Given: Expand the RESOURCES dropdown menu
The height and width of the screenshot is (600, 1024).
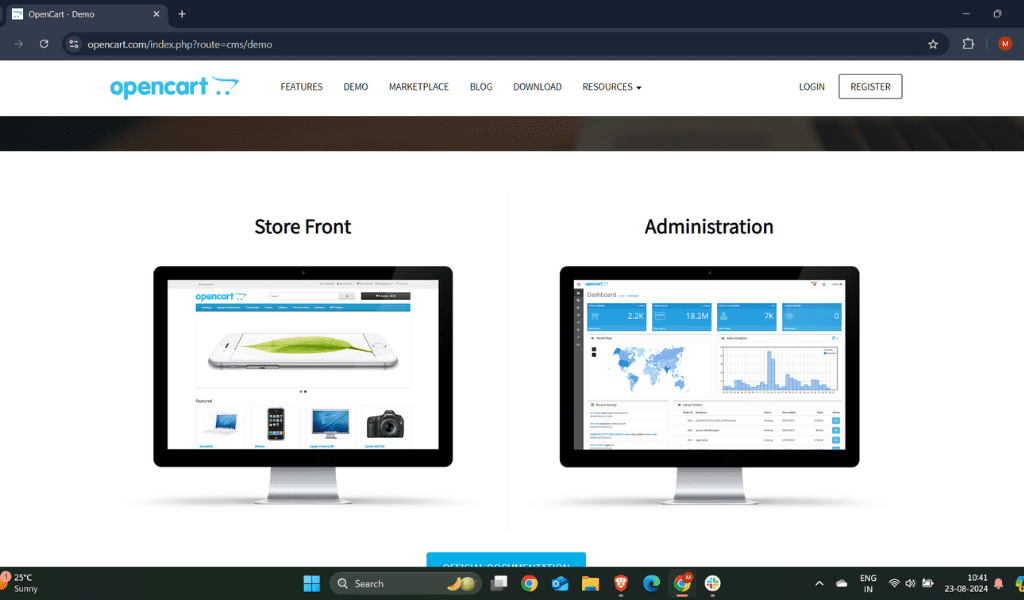Looking at the screenshot, I should coord(611,87).
